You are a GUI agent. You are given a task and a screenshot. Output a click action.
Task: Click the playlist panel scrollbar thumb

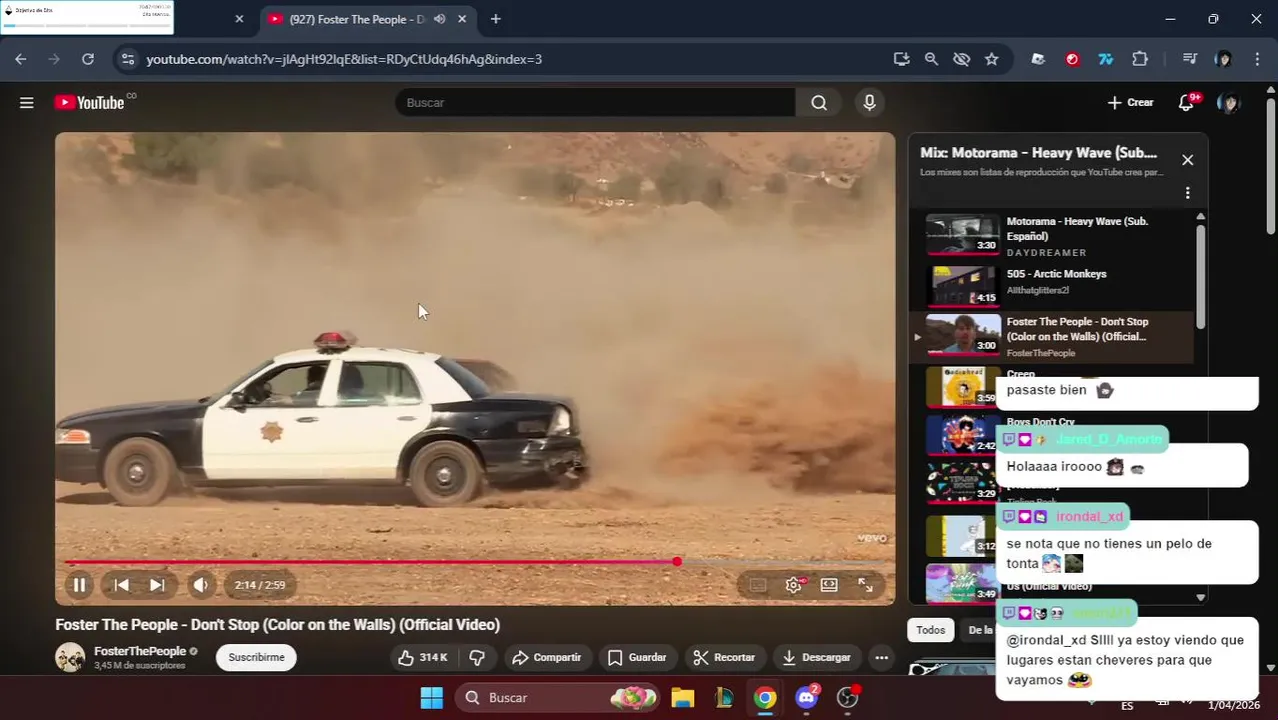[1201, 275]
